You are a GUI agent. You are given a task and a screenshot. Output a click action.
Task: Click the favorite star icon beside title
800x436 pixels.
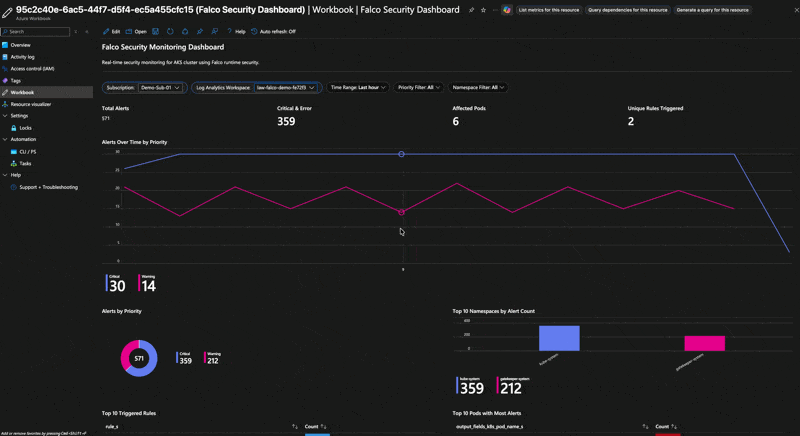483,10
